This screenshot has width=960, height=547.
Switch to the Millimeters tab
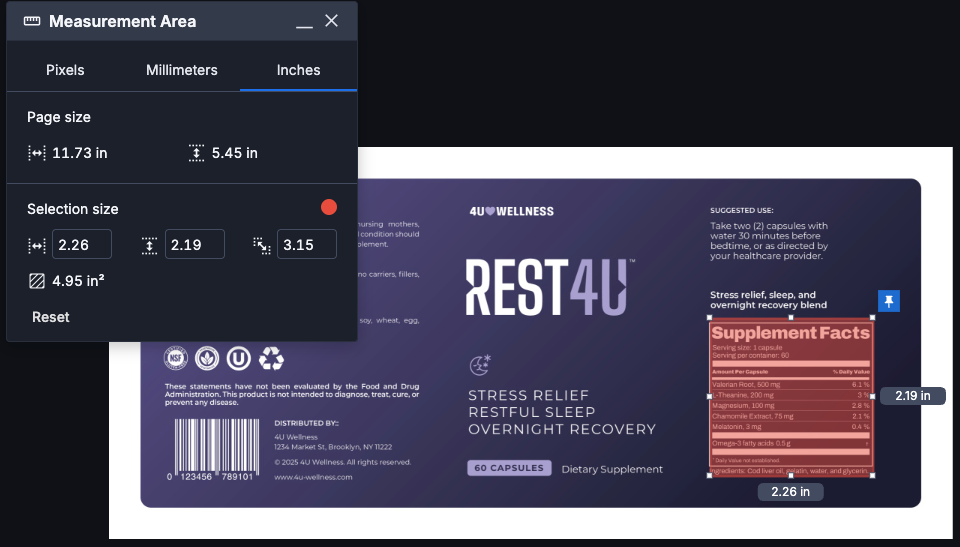tap(182, 70)
